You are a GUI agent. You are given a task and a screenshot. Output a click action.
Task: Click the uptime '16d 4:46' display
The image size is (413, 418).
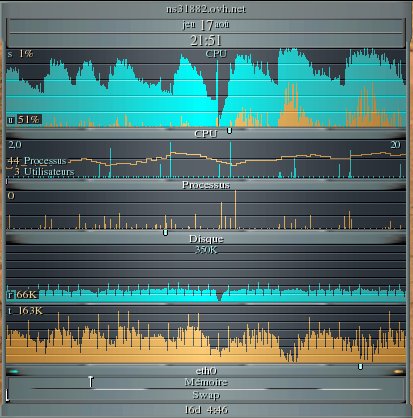206,410
